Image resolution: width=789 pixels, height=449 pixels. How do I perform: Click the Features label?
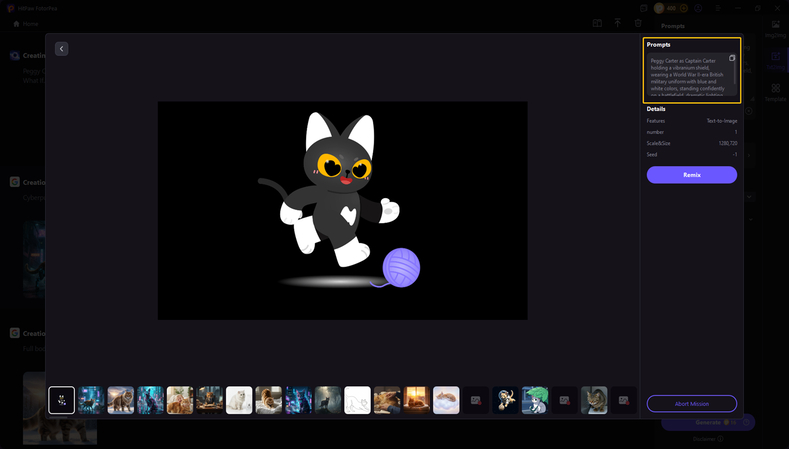tap(656, 121)
